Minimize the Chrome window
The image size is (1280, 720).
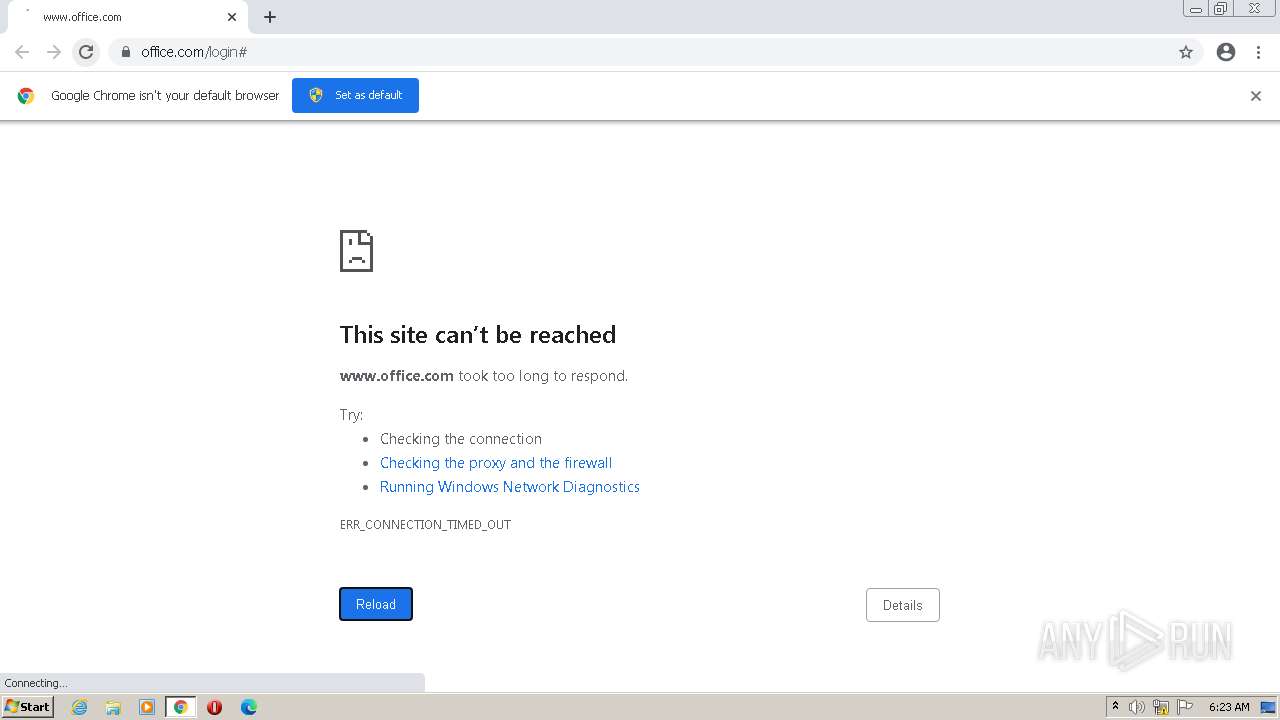coord(1196,9)
